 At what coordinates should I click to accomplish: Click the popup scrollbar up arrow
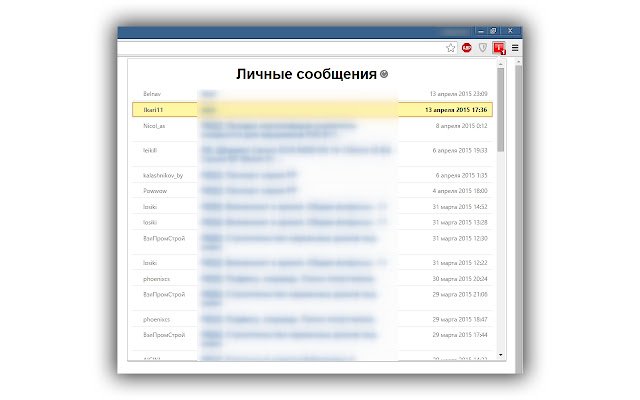tap(501, 64)
